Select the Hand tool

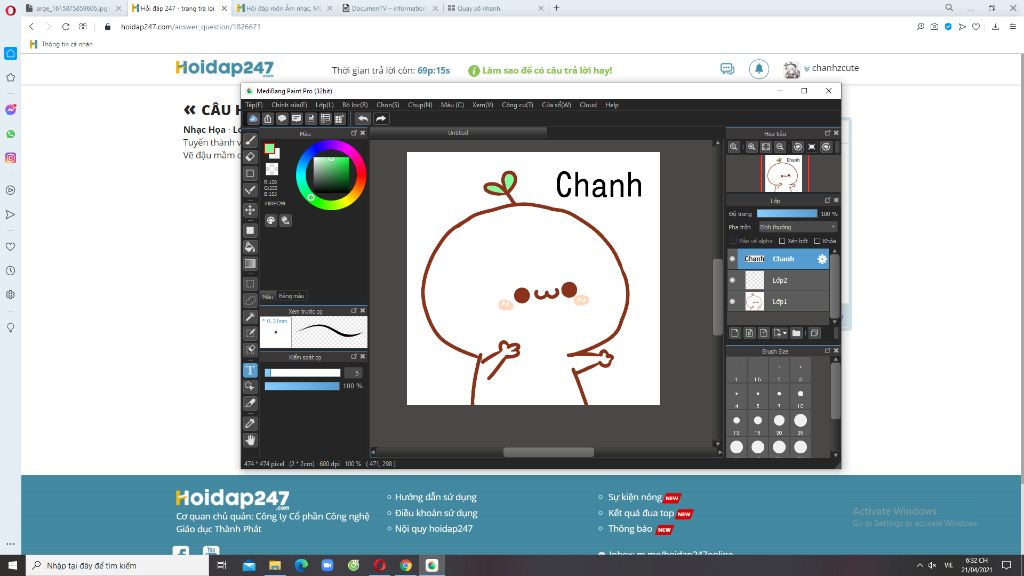(x=250, y=441)
